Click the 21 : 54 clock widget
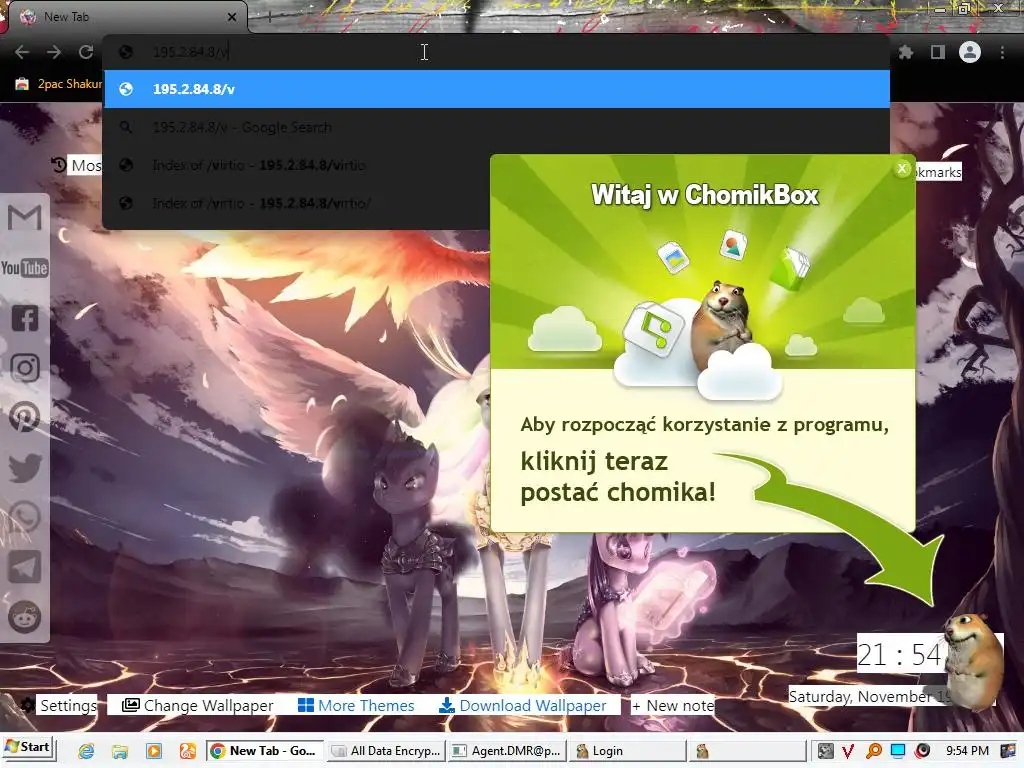The width and height of the screenshot is (1024, 768). tap(899, 655)
